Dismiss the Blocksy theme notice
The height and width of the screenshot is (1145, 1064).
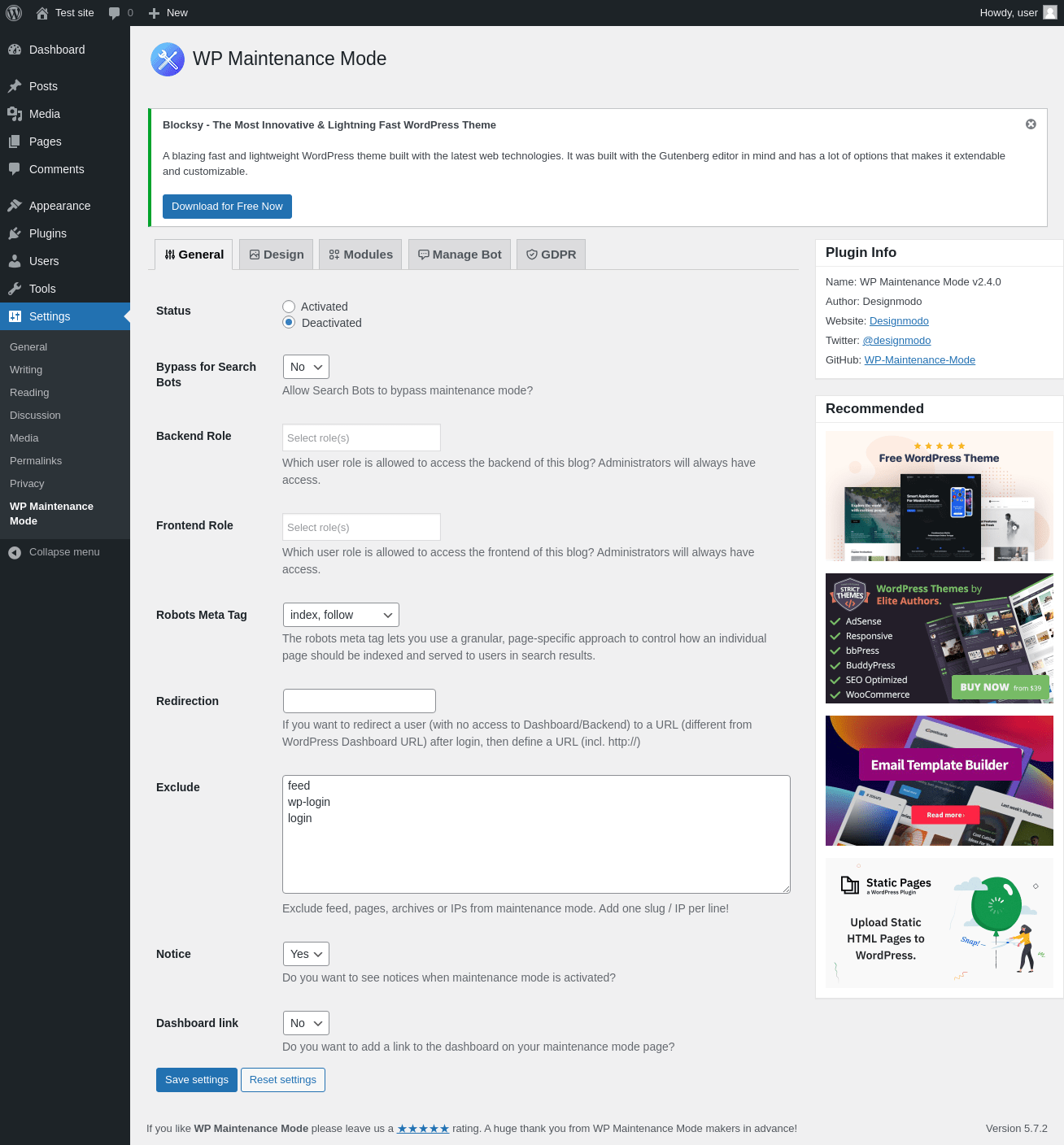point(1031,124)
